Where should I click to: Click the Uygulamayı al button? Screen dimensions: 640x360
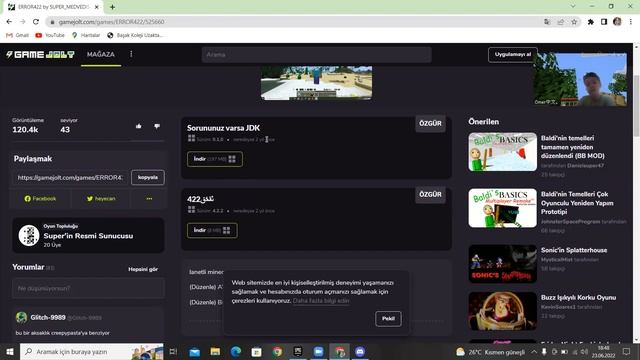(513, 55)
